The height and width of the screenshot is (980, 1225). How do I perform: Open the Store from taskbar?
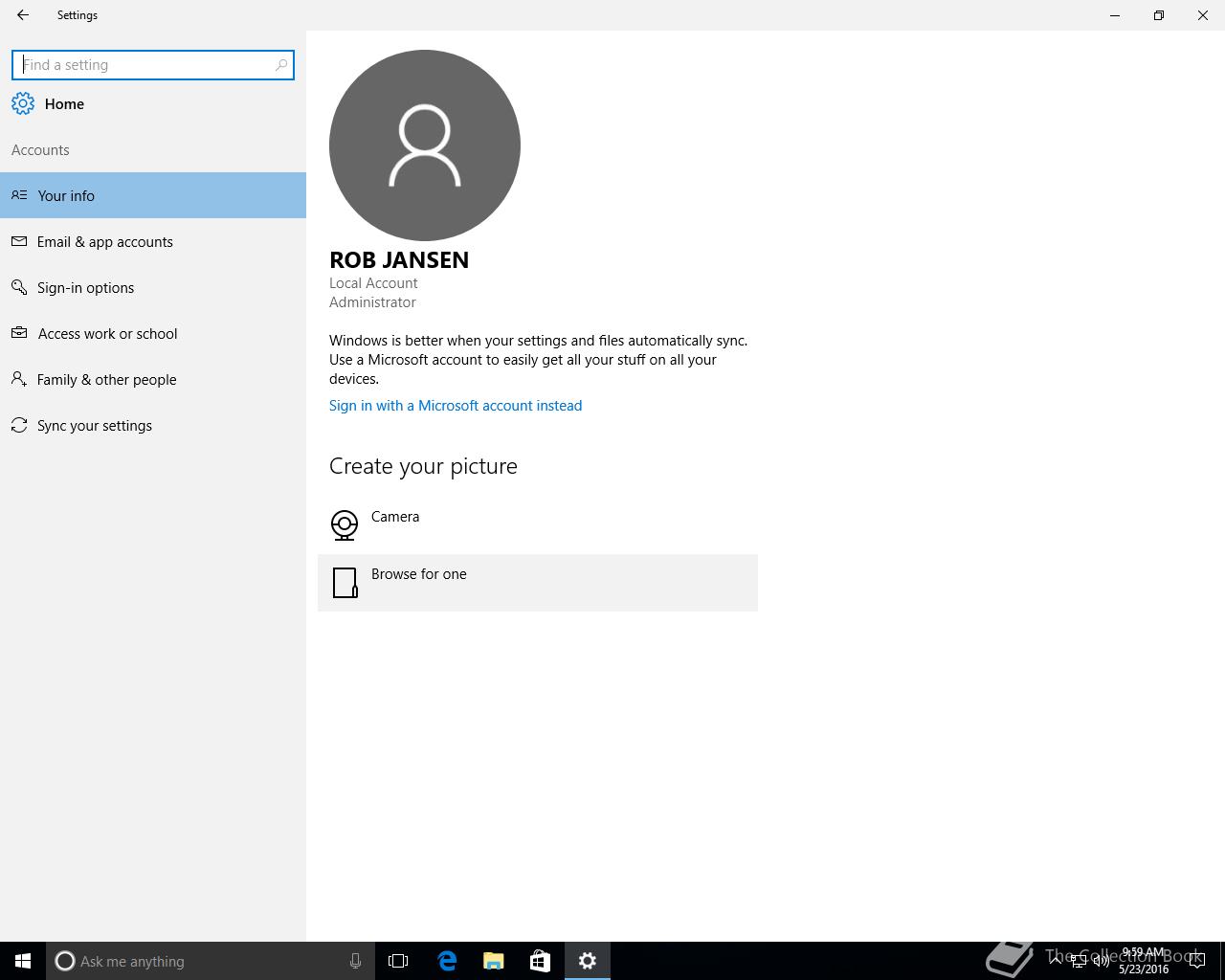[540, 961]
